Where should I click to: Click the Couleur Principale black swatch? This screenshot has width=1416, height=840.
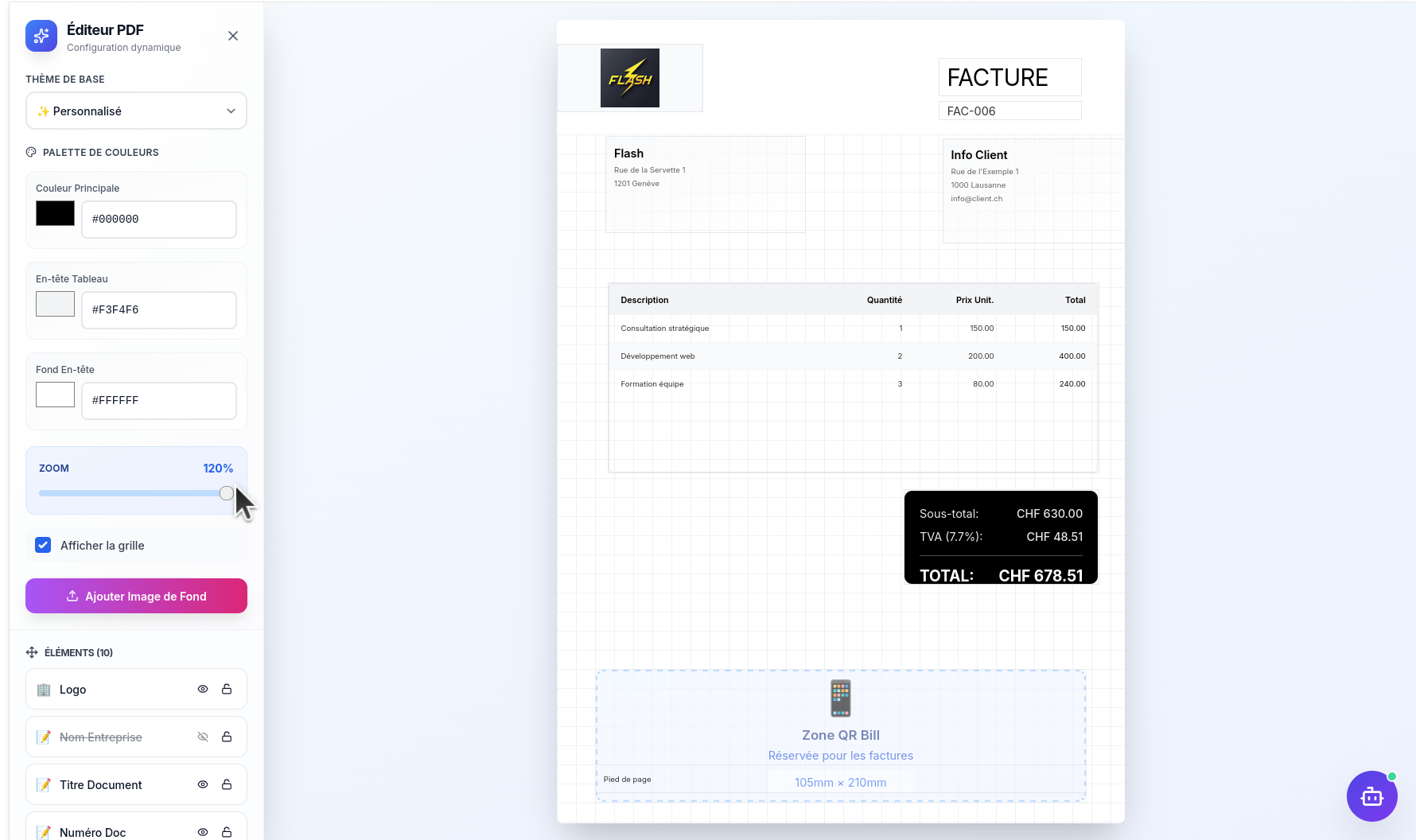55,214
